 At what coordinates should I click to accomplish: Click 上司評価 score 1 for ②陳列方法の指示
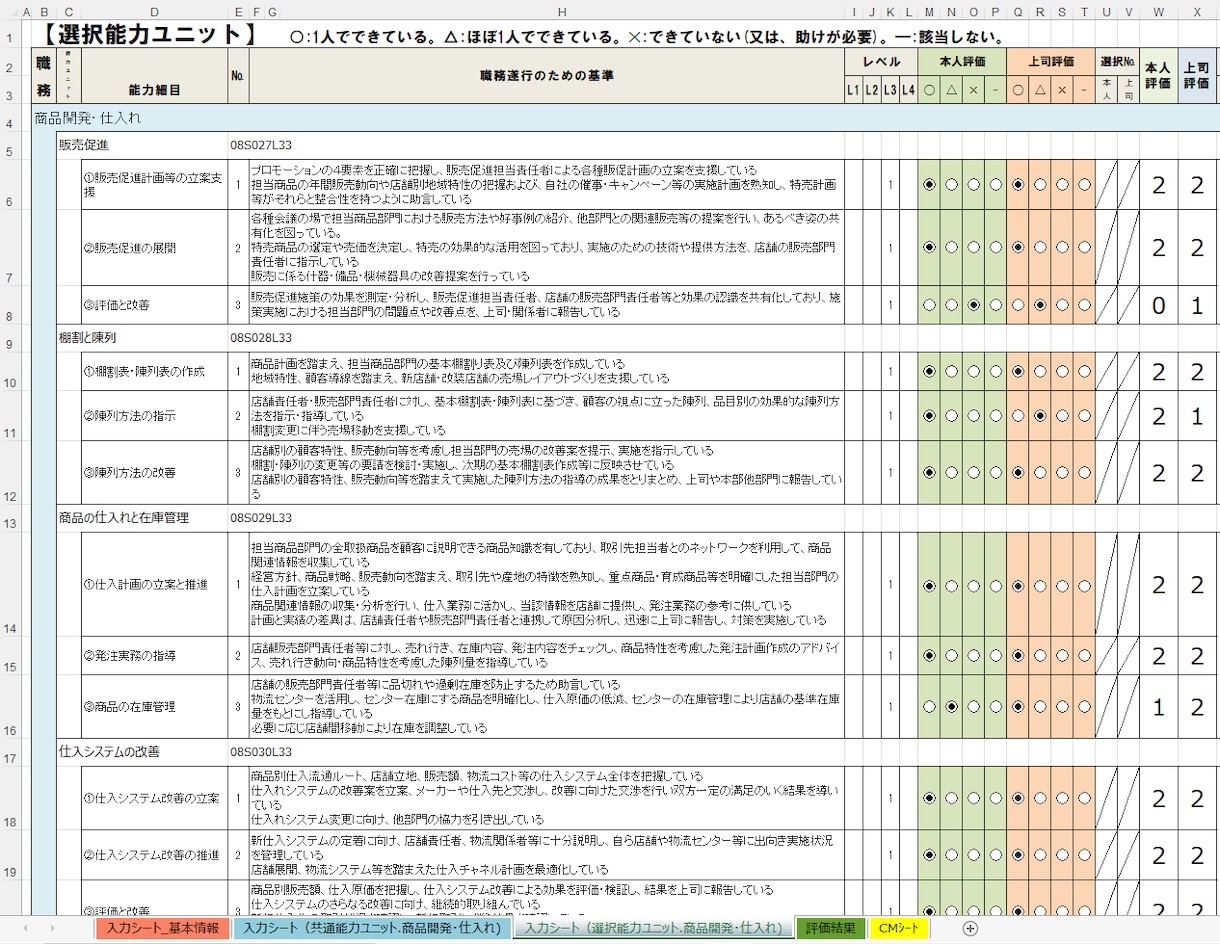point(1197,415)
